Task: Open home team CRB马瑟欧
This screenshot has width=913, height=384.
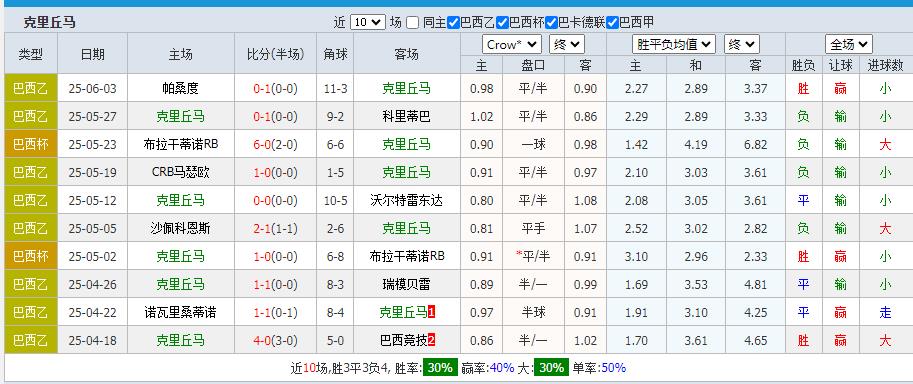Action: tap(181, 172)
